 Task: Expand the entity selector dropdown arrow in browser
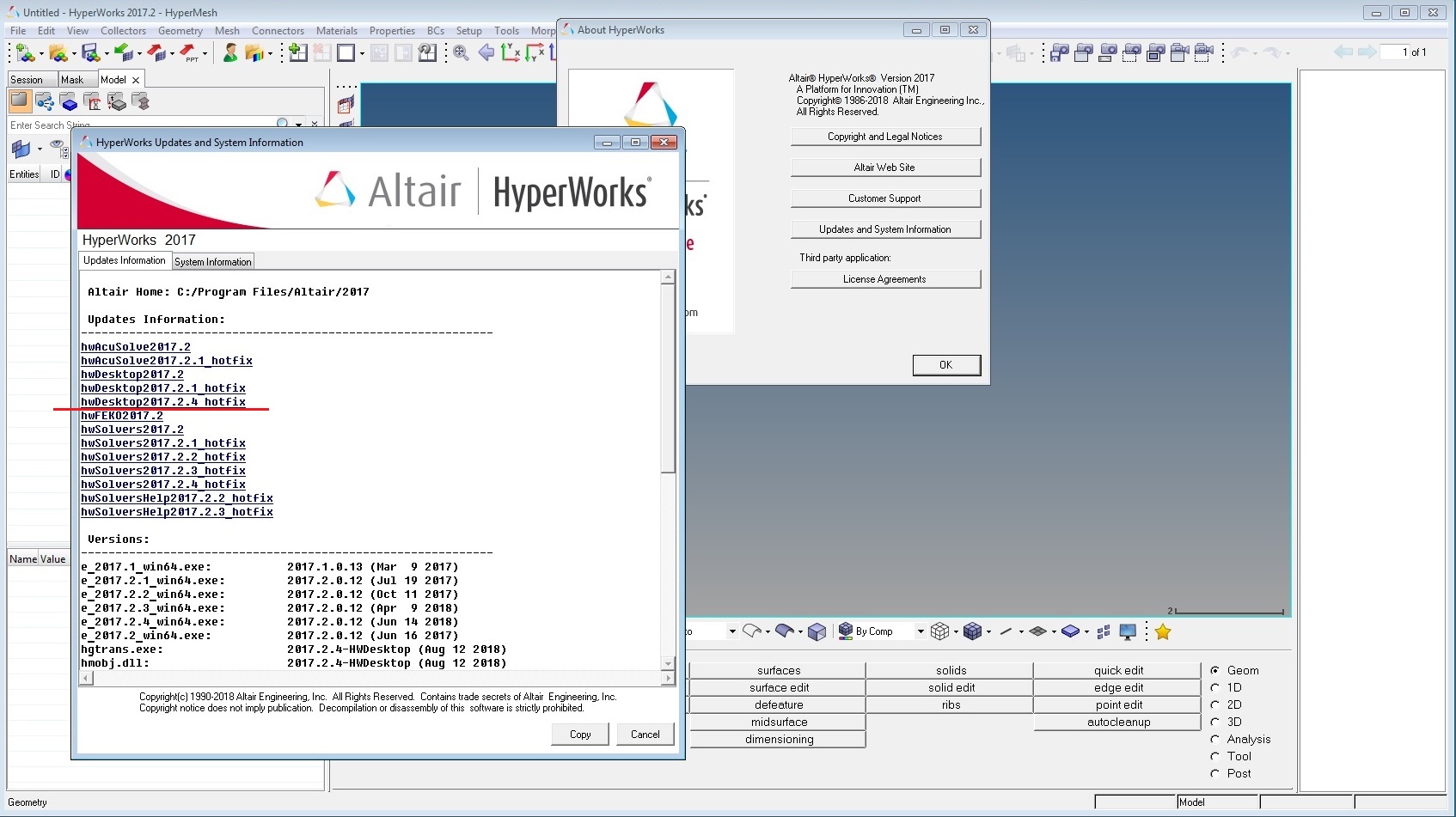[40, 149]
